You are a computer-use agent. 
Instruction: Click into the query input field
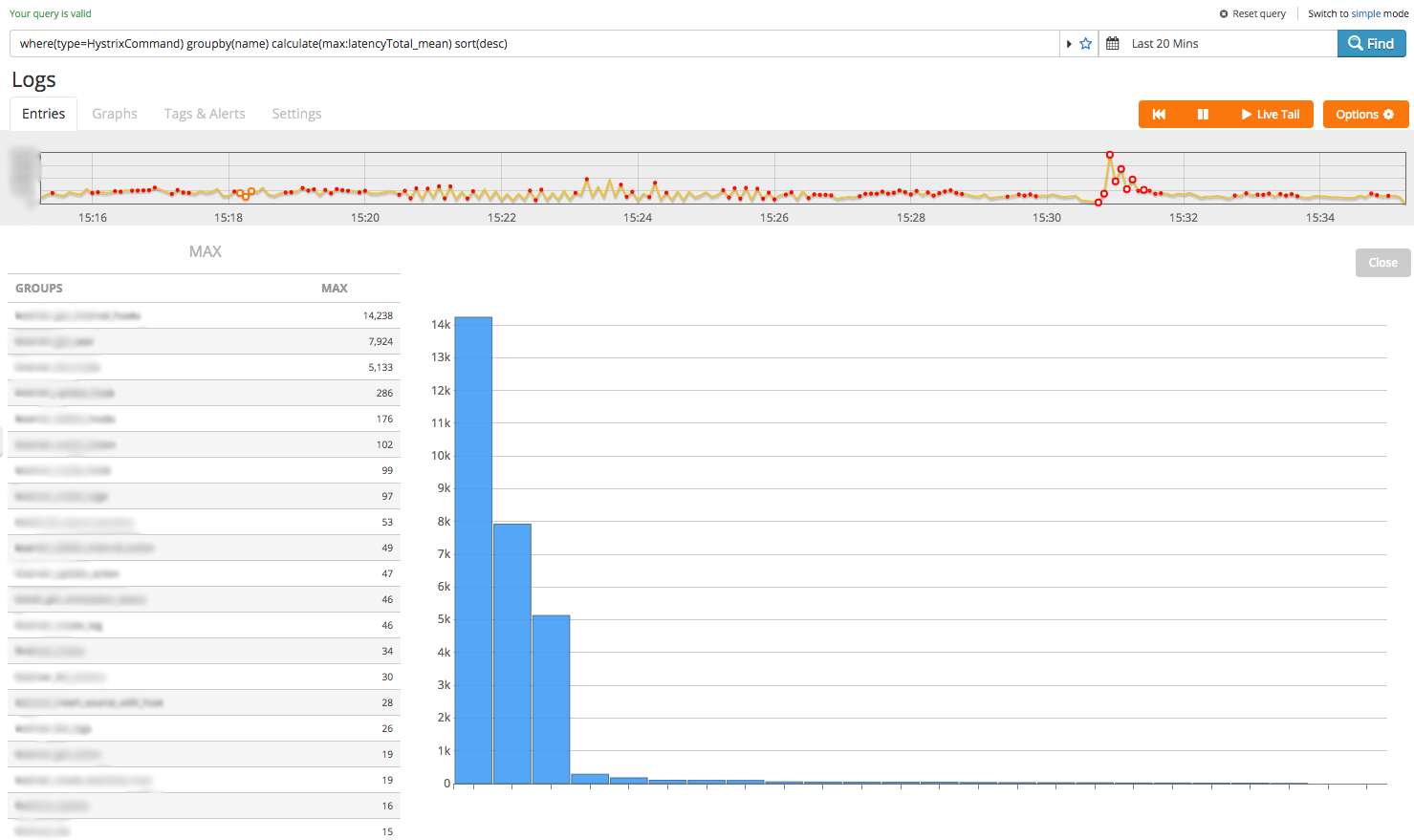(x=535, y=44)
